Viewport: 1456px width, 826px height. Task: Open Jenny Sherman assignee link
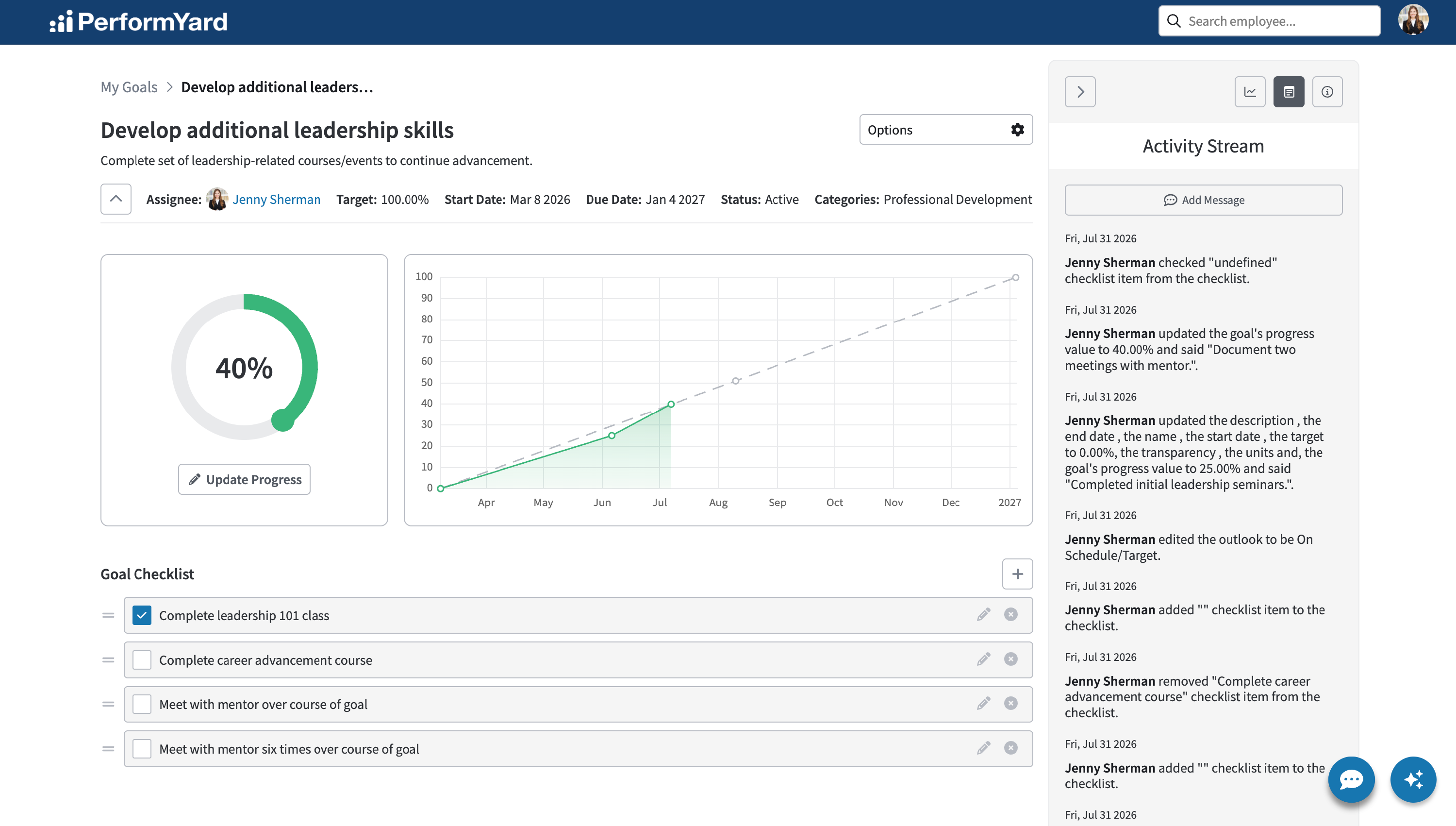(276, 200)
